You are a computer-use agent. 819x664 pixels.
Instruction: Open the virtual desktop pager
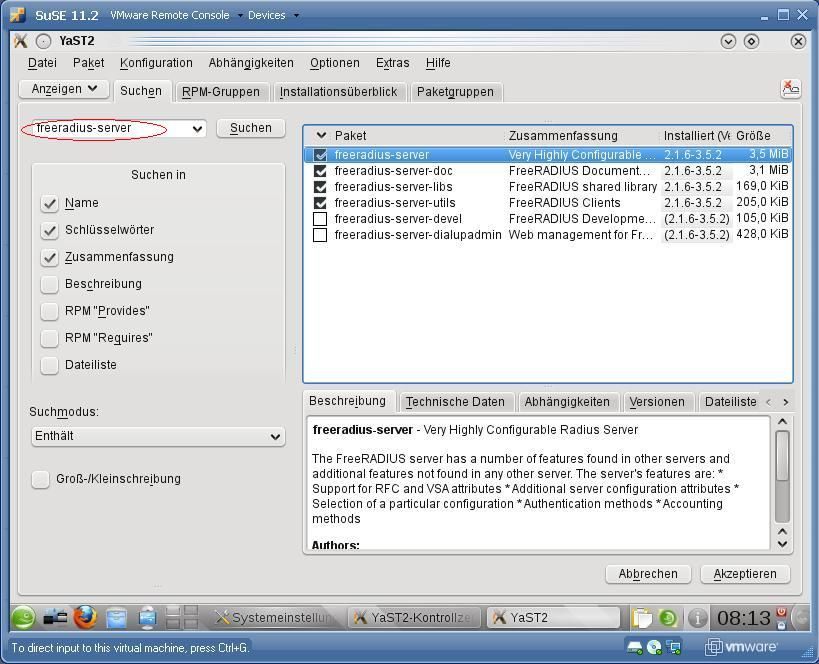pyautogui.click(x=181, y=618)
